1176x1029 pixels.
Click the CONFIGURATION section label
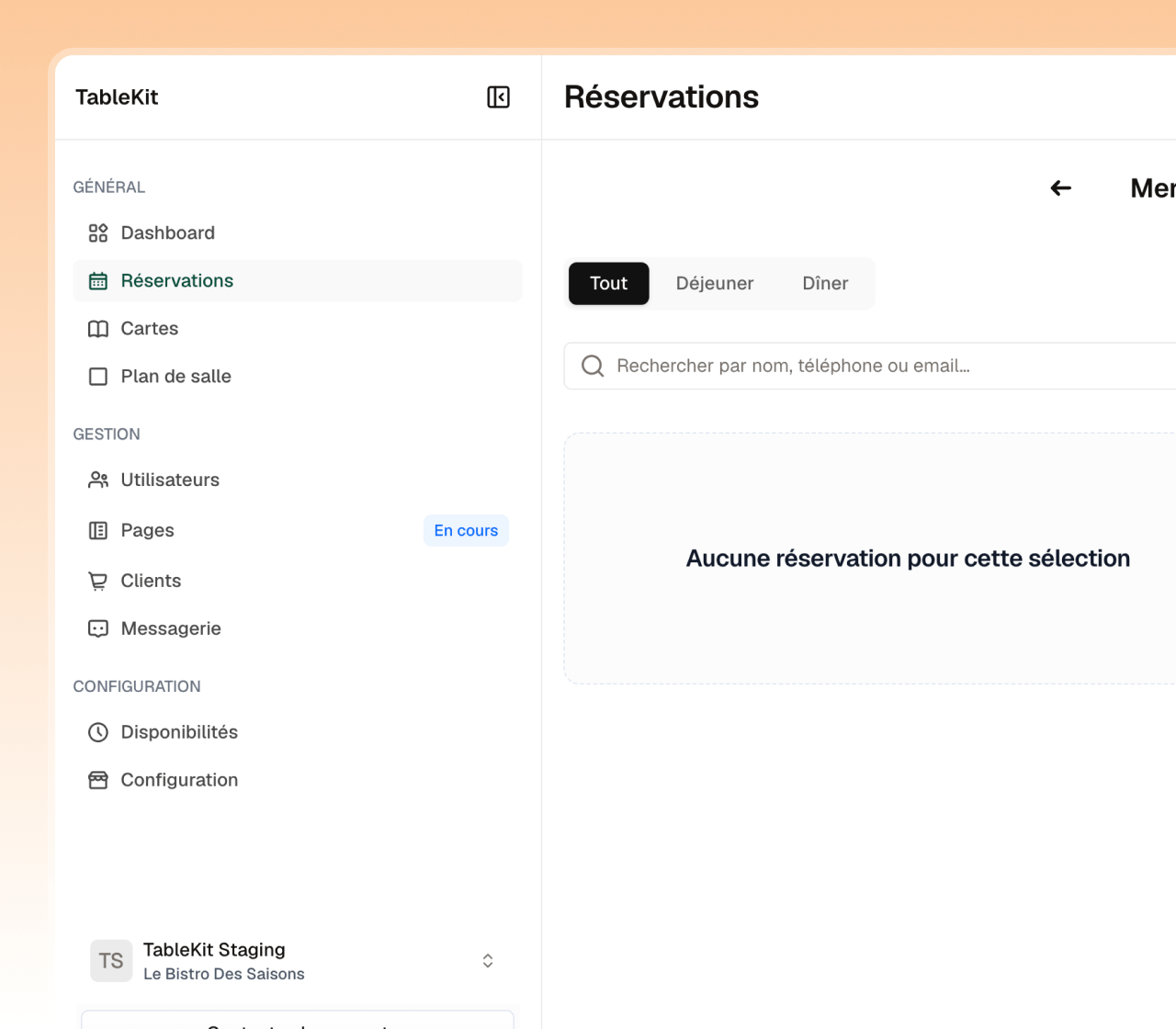(x=137, y=686)
